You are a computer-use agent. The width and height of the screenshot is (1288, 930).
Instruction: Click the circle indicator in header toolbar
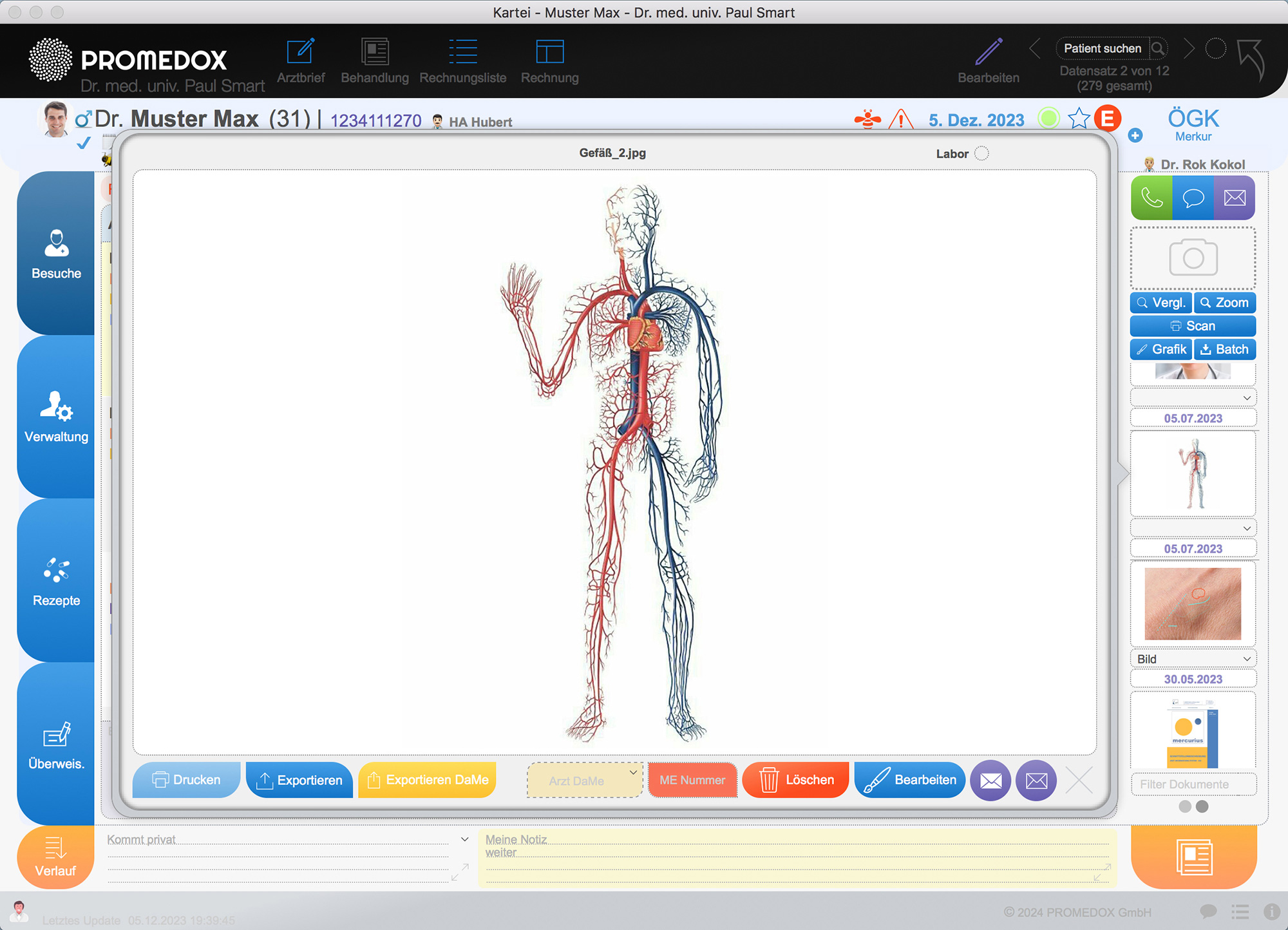1215,48
